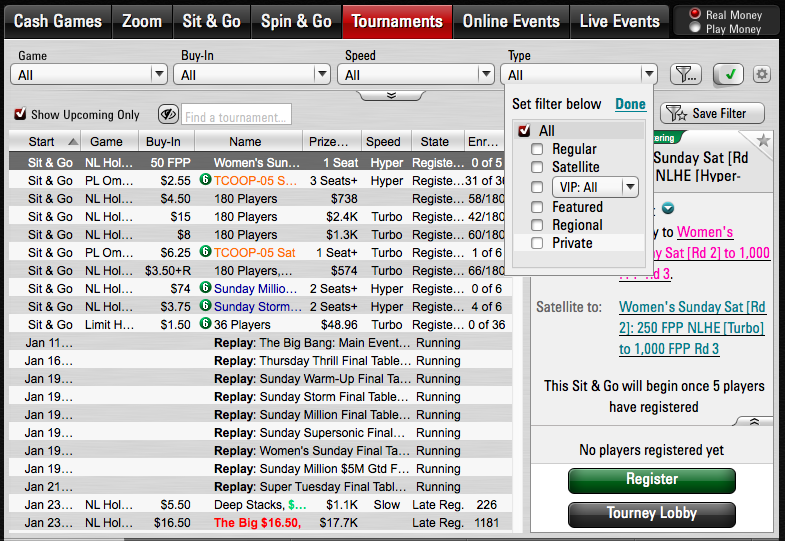Select the Play Money radio button
Image resolution: width=785 pixels, height=541 pixels.
coord(695,28)
